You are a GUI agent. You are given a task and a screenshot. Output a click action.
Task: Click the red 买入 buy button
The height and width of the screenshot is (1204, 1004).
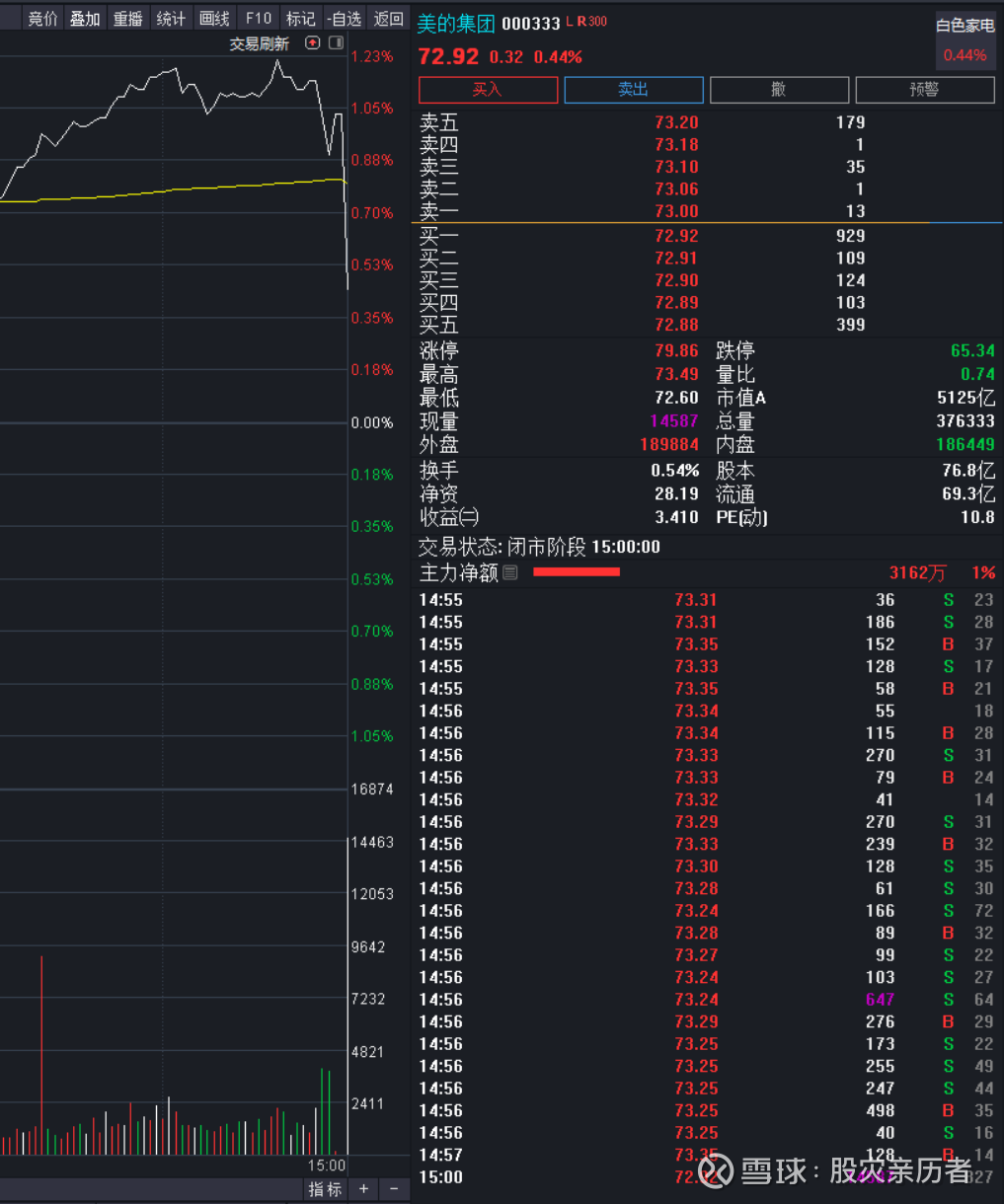click(487, 89)
